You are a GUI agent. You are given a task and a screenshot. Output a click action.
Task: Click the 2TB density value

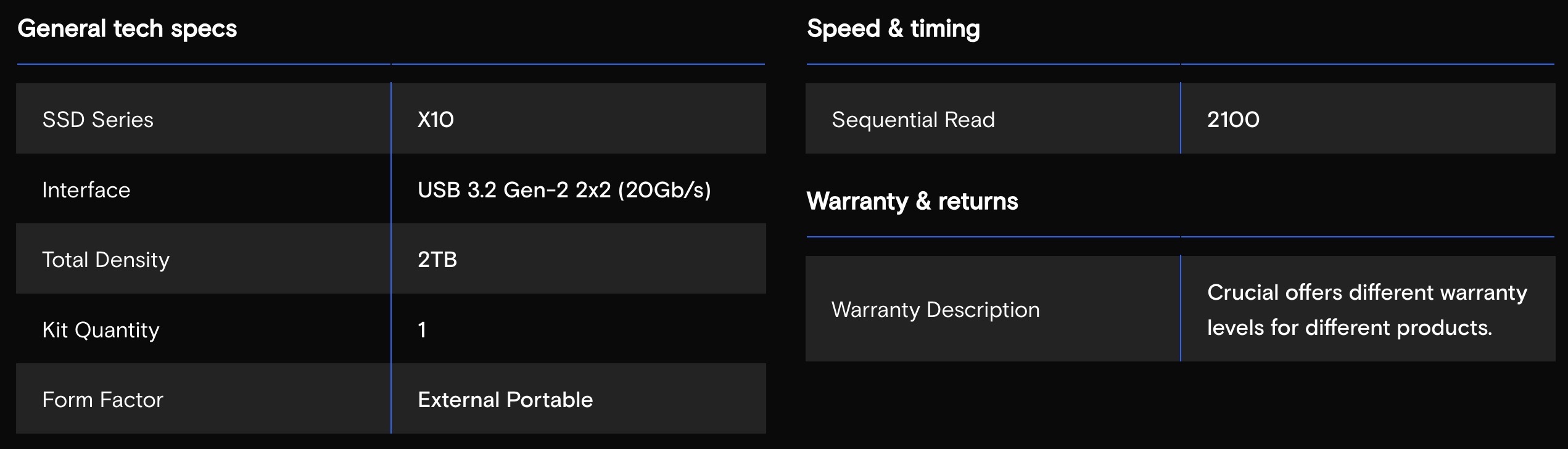(x=437, y=260)
